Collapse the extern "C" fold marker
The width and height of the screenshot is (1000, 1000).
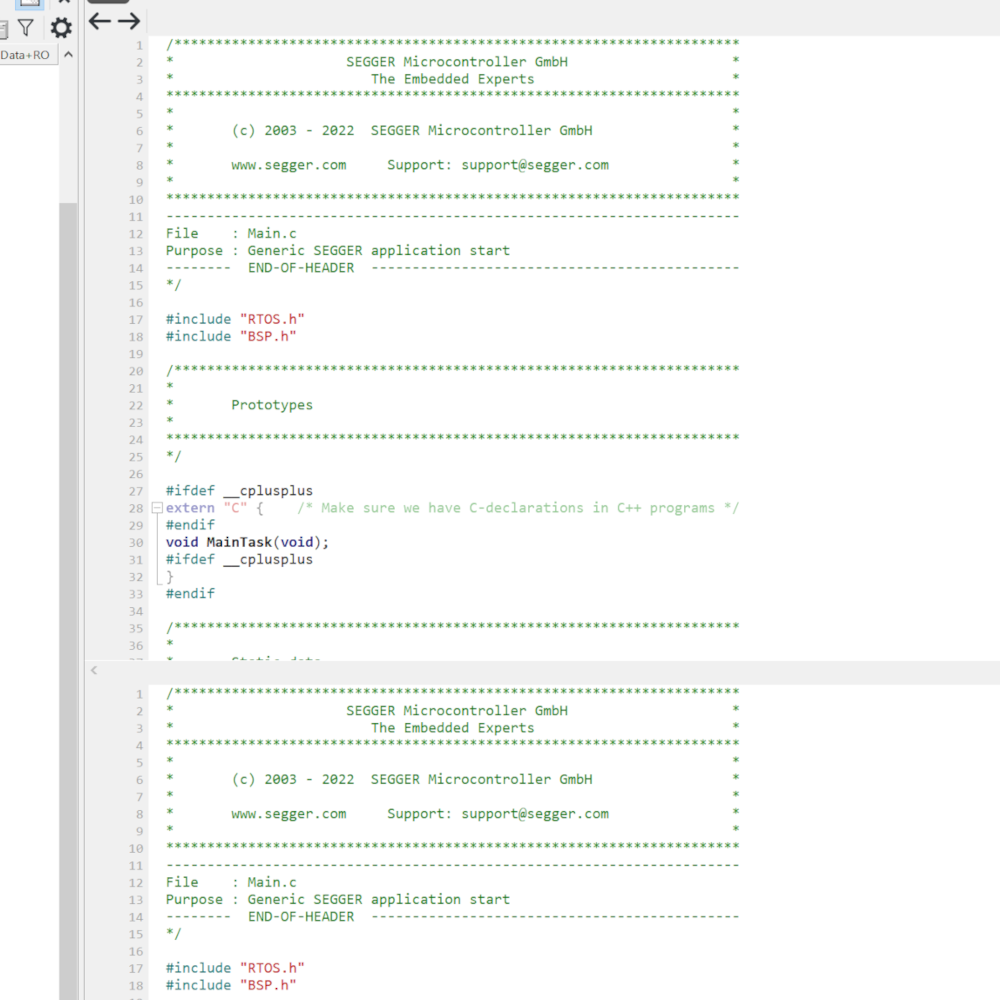pyautogui.click(x=156, y=508)
